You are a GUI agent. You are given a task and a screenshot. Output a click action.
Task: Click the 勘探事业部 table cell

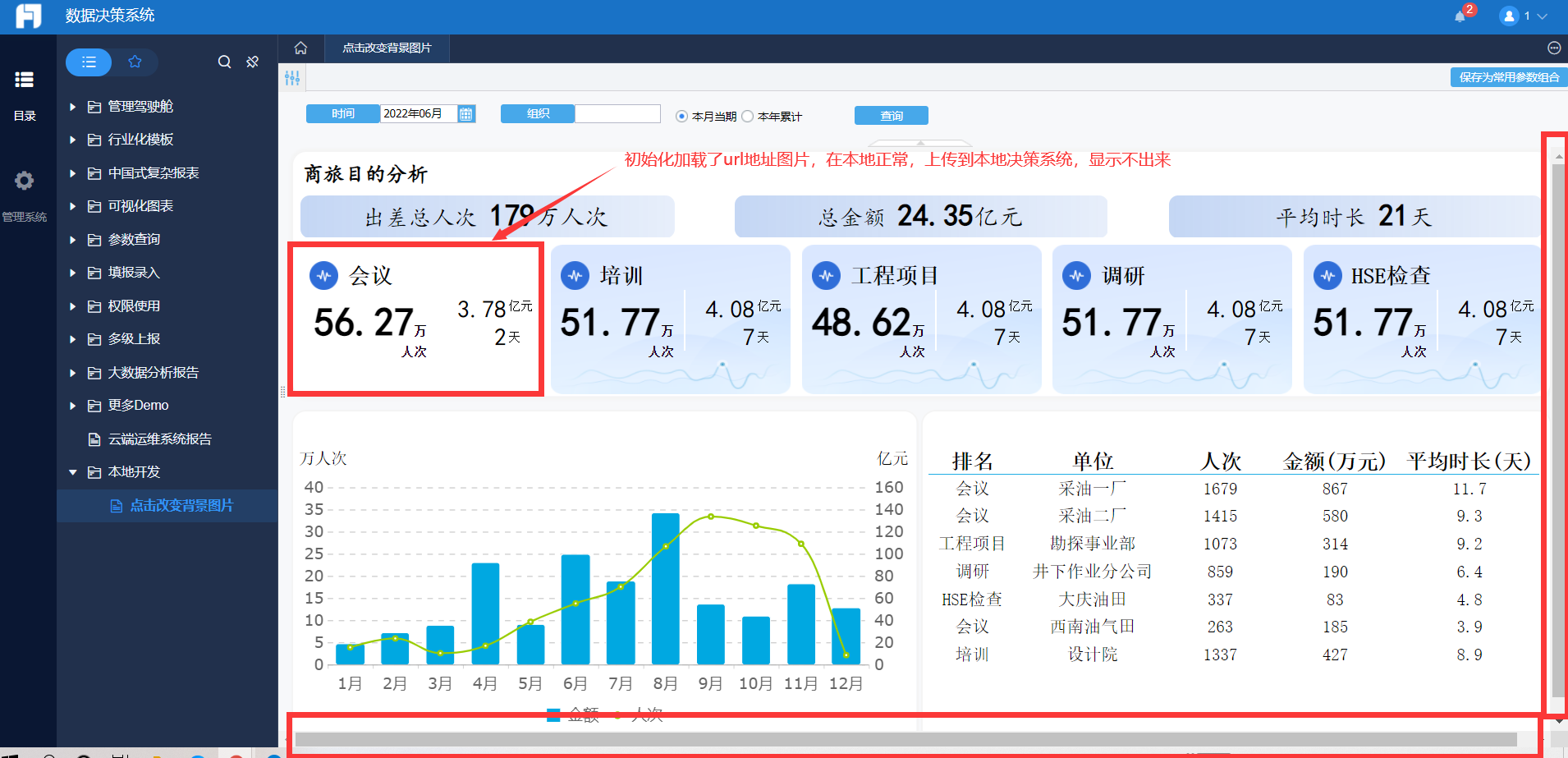click(x=1093, y=544)
